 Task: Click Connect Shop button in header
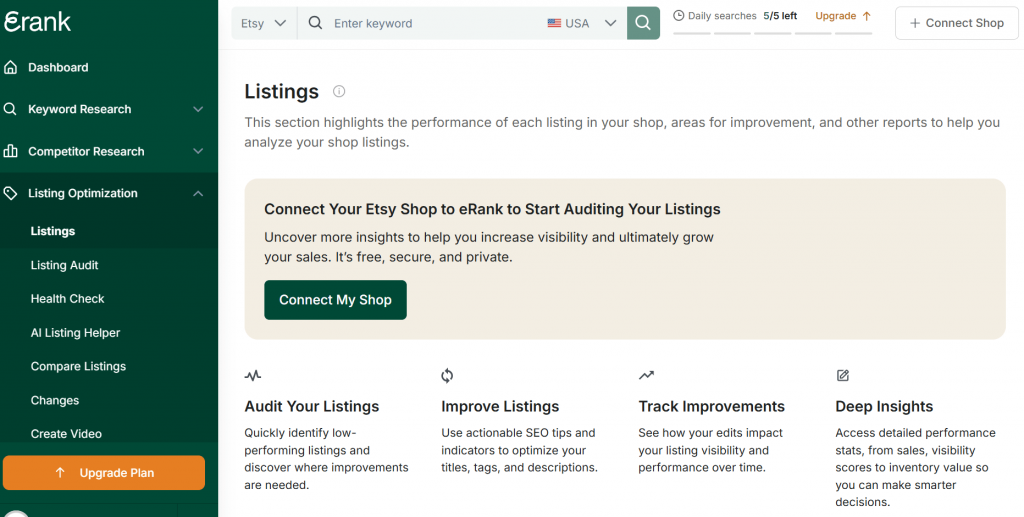click(x=957, y=23)
